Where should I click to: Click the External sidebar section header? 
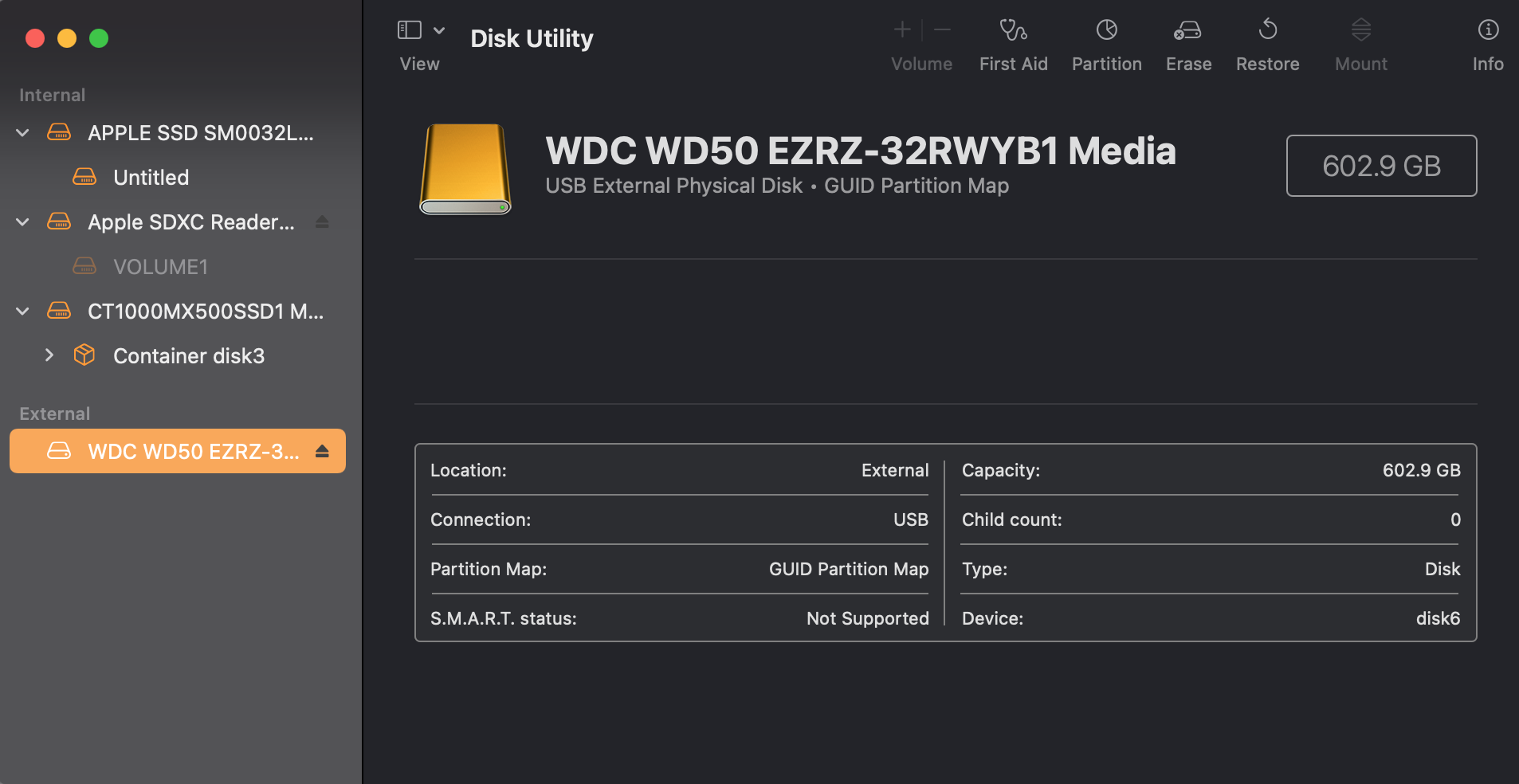coord(55,414)
